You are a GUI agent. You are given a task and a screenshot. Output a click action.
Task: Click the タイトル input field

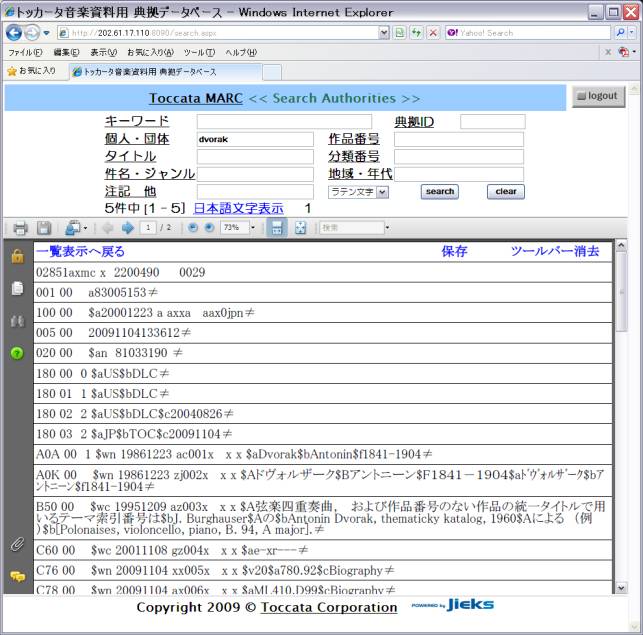point(255,157)
